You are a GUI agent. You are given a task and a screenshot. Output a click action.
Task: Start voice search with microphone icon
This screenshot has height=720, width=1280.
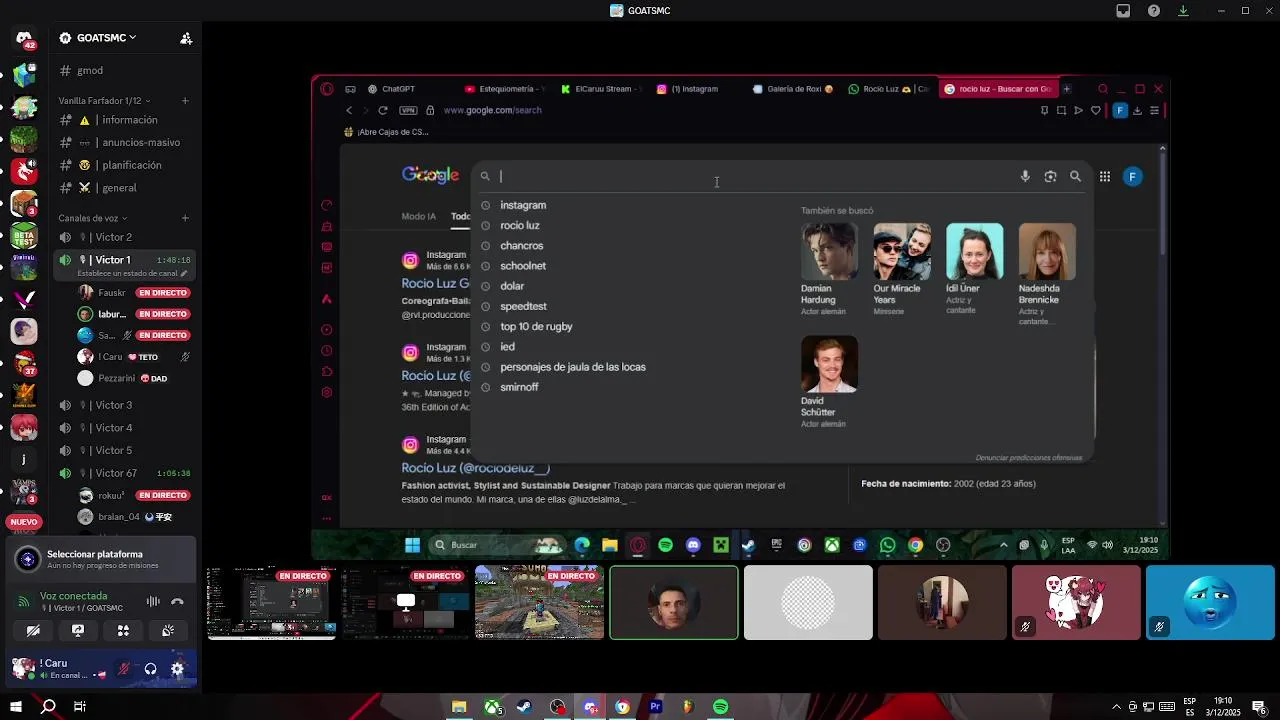[1025, 176]
